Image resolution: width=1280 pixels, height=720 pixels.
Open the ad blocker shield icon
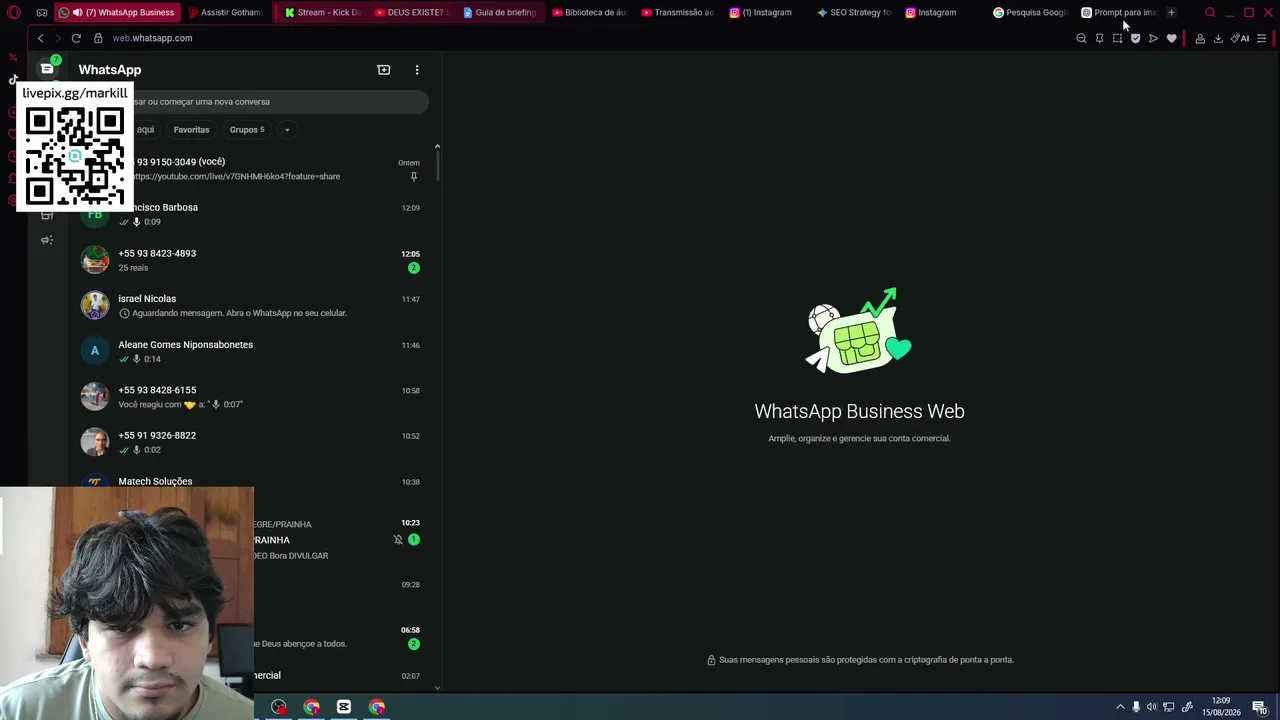(x=1135, y=38)
